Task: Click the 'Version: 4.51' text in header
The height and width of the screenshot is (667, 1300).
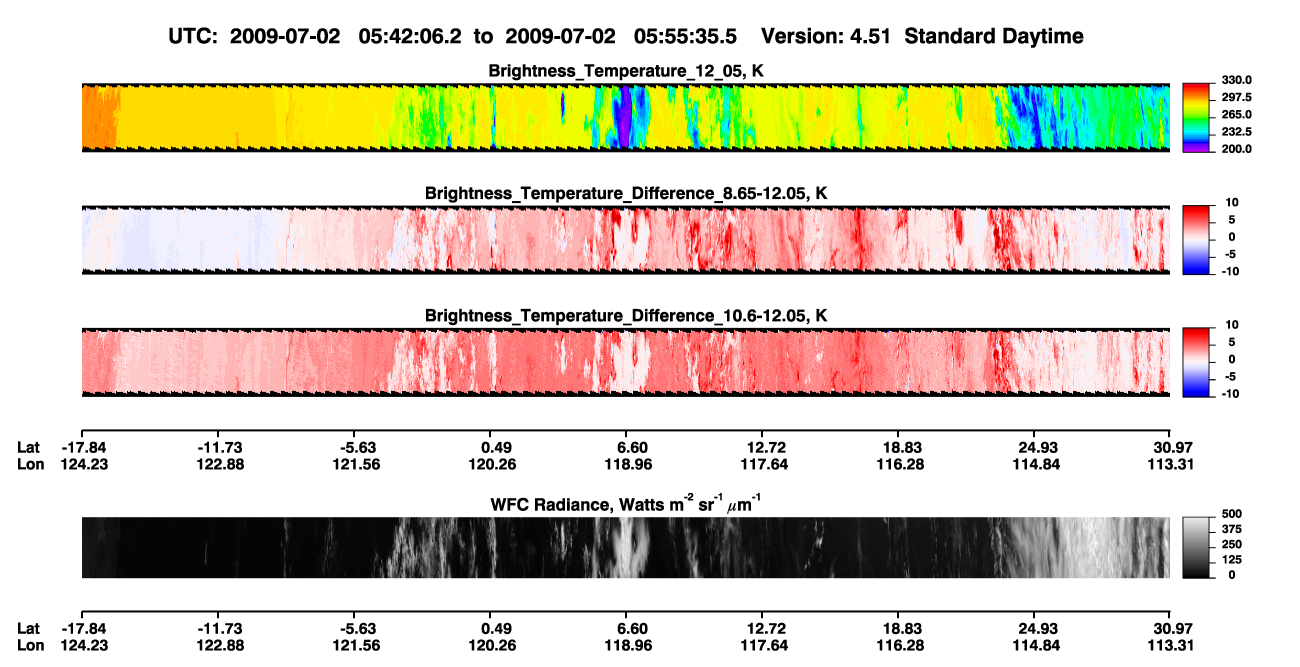Action: pos(824,36)
